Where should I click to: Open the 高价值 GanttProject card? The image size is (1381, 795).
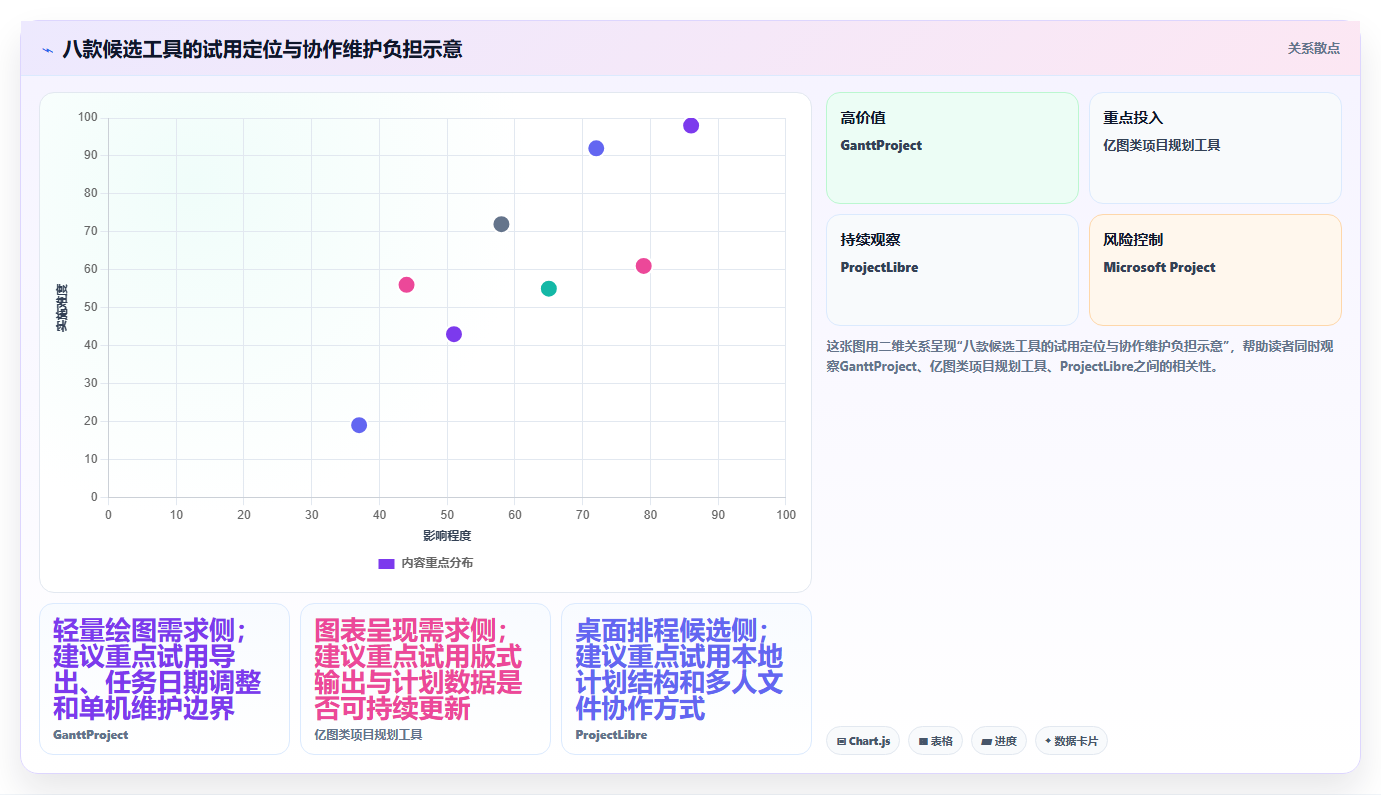point(952,148)
